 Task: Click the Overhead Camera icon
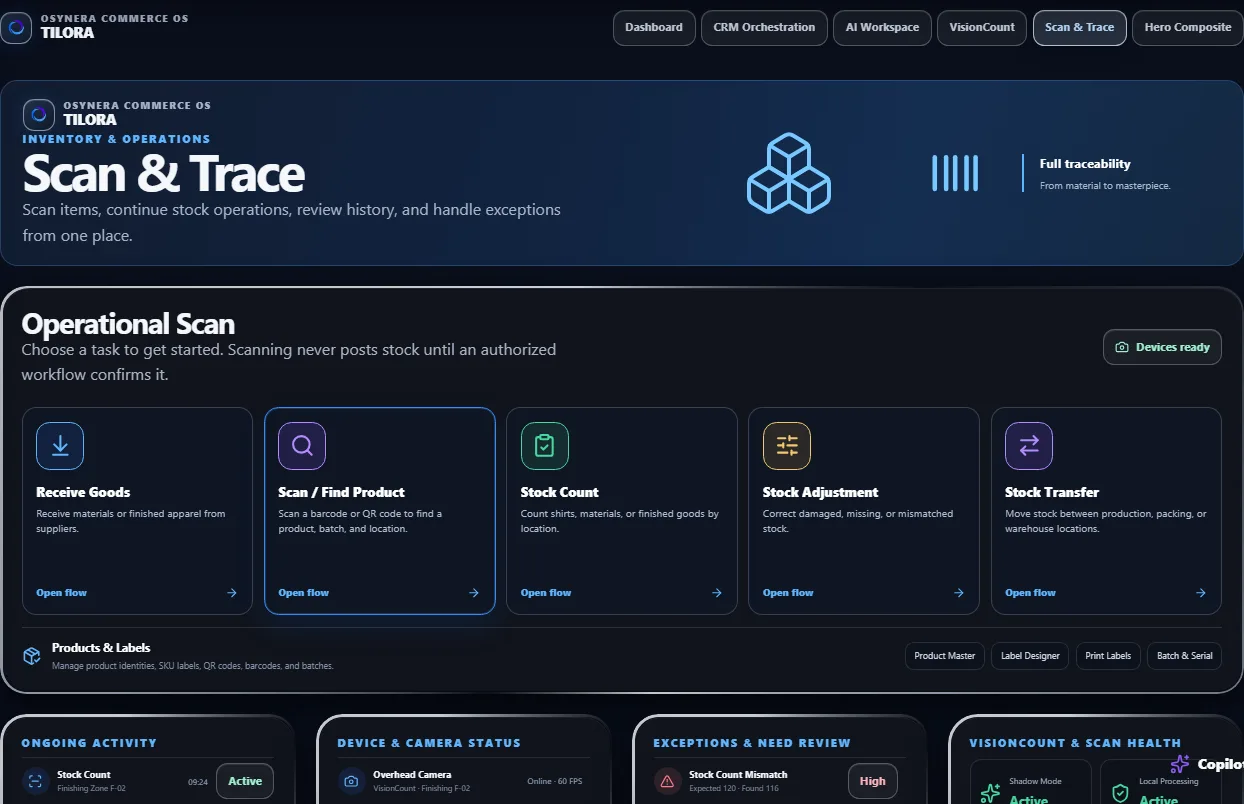coord(352,781)
